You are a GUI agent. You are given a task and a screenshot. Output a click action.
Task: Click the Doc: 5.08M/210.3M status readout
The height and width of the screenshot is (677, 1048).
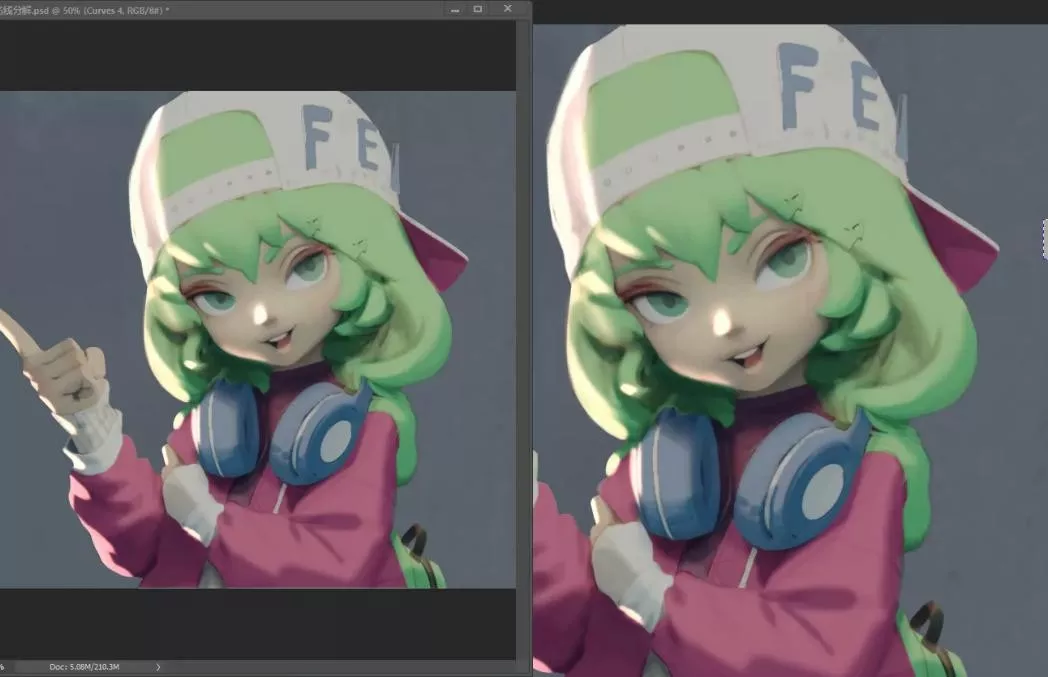coord(84,667)
